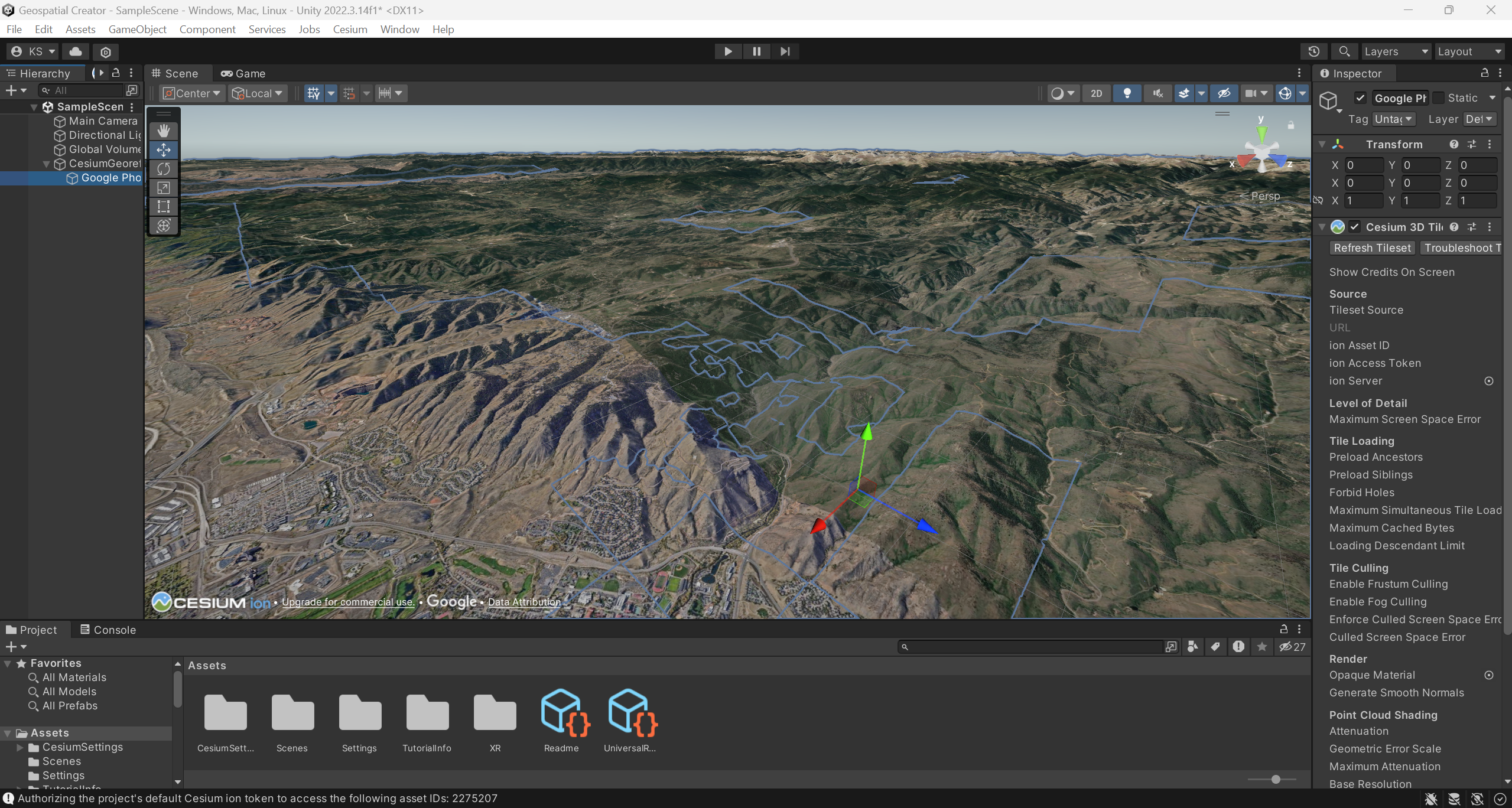Select the Move tool
The height and width of the screenshot is (808, 1512).
pos(164,149)
